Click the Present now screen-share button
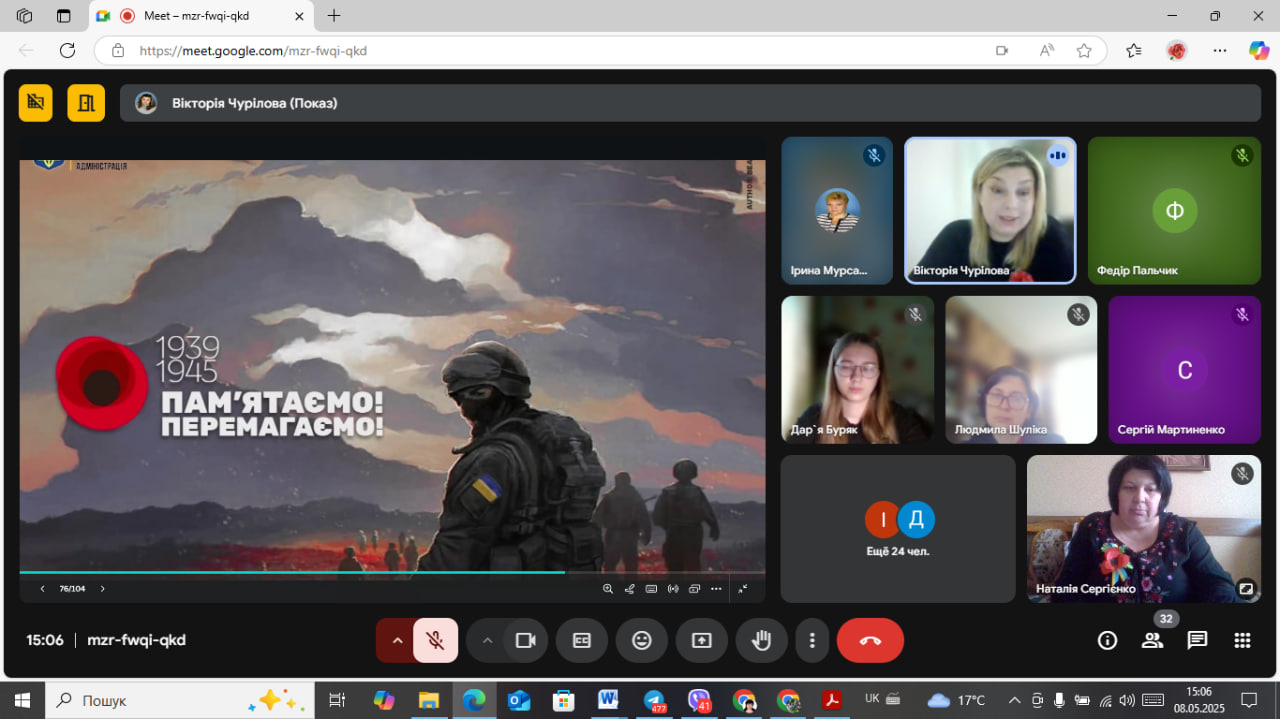Screen dimensions: 1280x719 click(x=702, y=640)
